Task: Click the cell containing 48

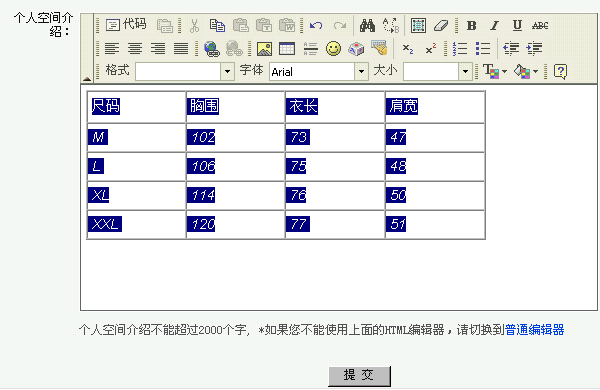Action: tap(435, 166)
